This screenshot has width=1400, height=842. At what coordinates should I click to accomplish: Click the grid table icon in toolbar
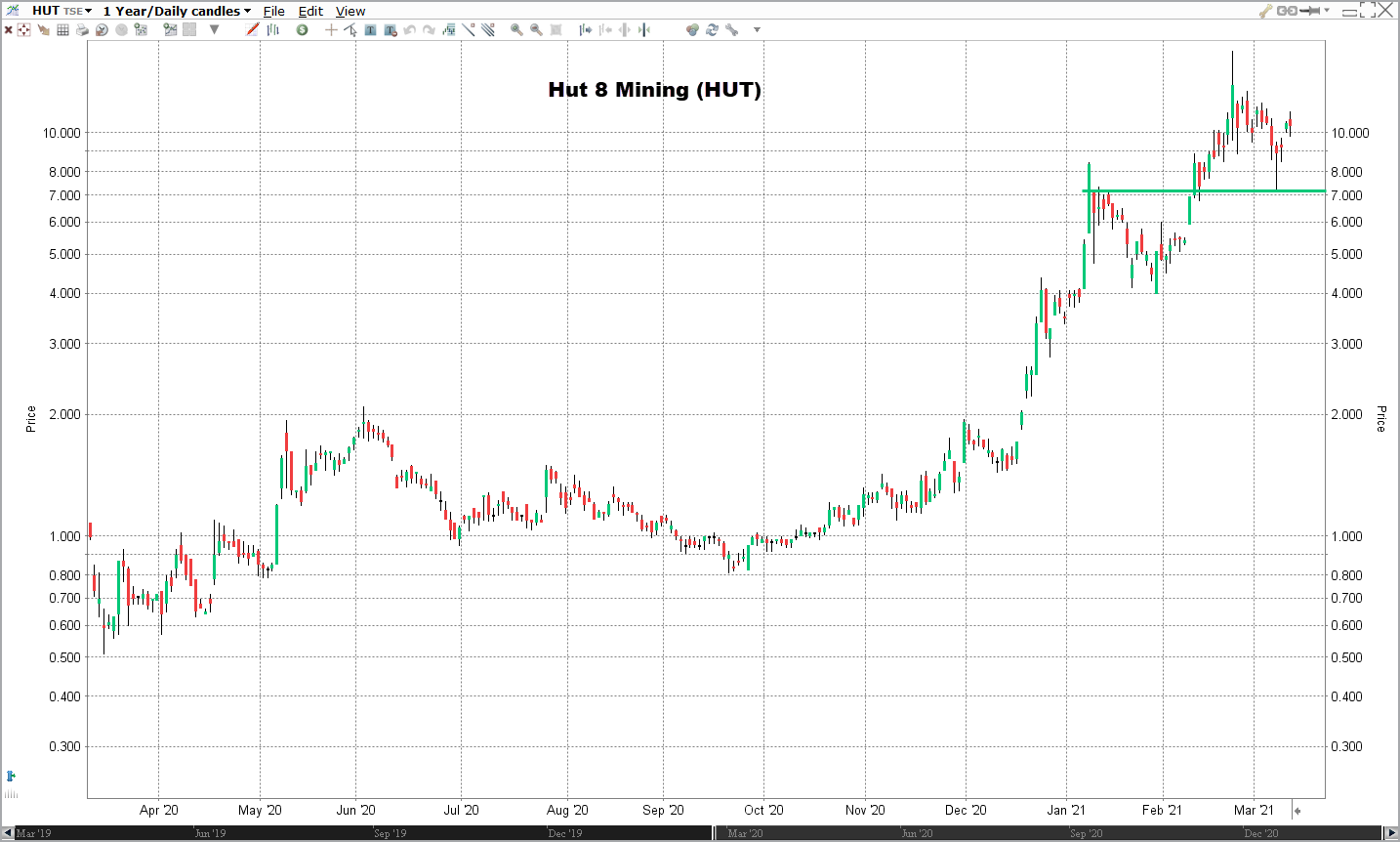[x=62, y=30]
